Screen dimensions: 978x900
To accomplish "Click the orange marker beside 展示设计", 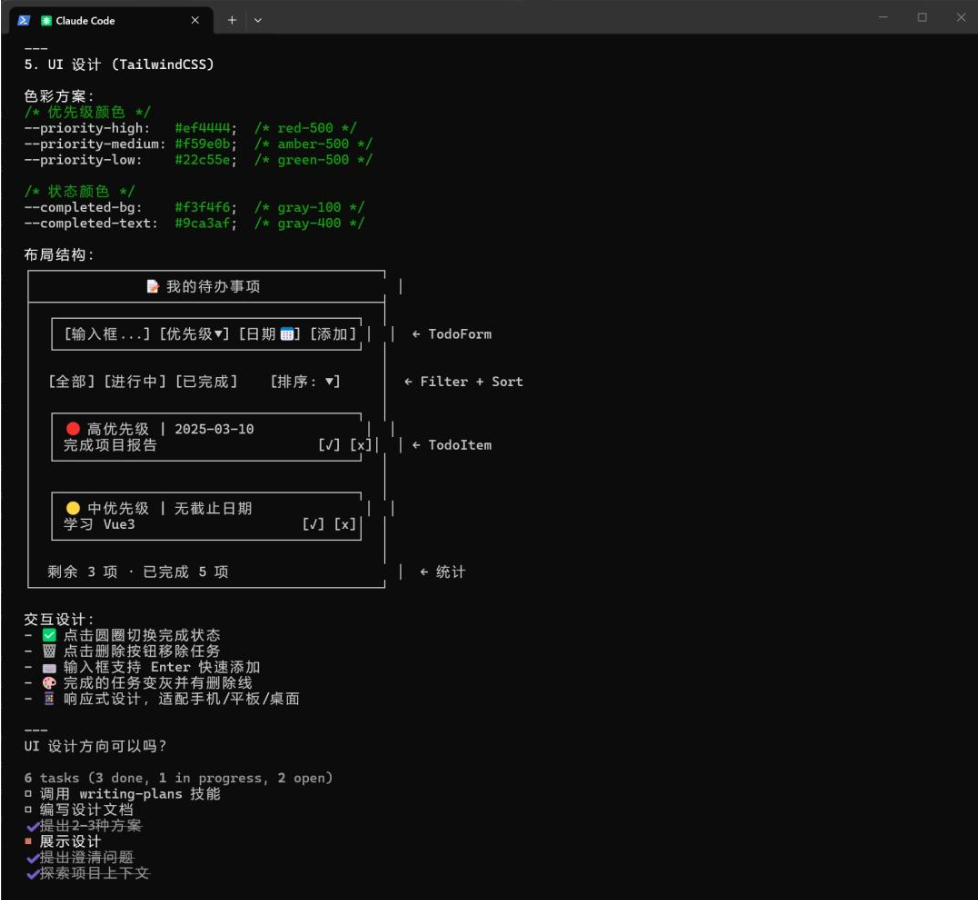I will (28, 841).
